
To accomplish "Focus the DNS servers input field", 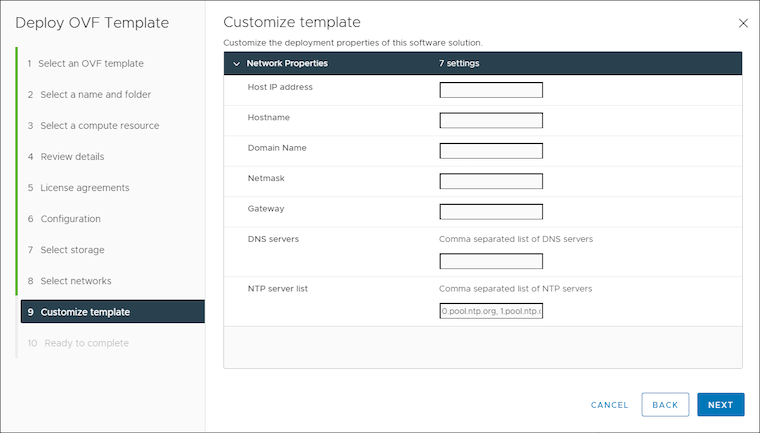I will (491, 261).
